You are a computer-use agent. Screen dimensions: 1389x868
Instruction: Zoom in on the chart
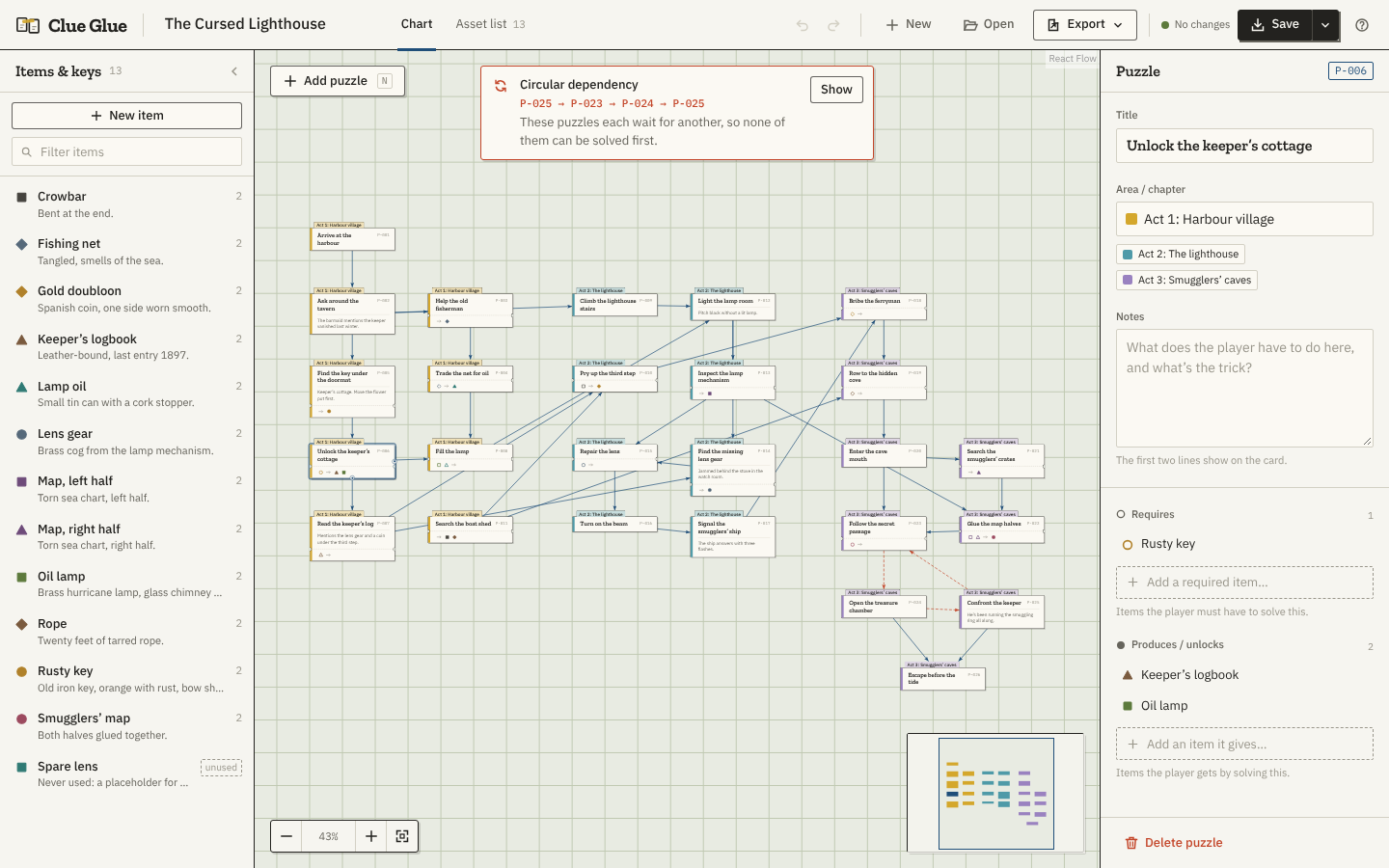(371, 836)
